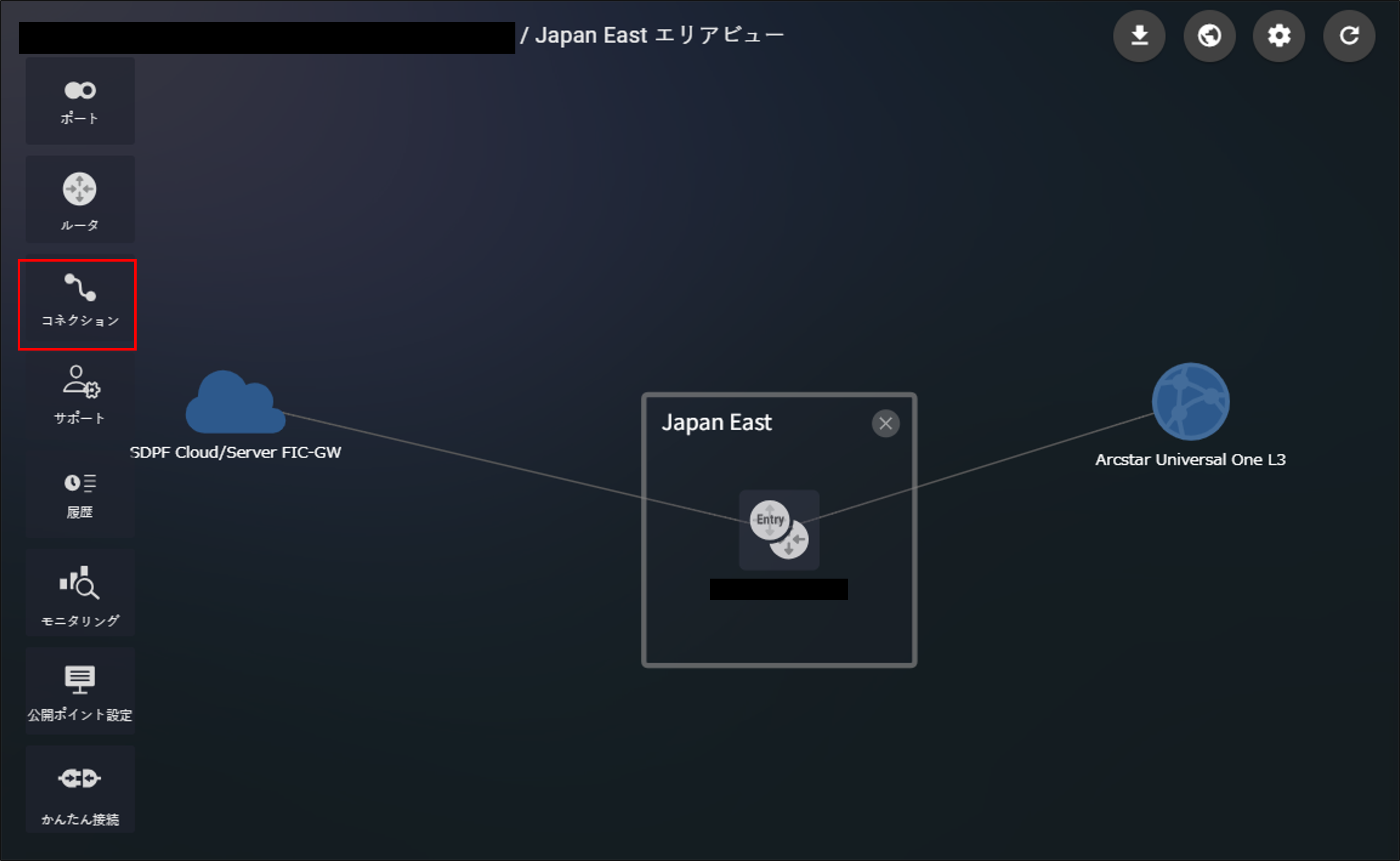Select the Arcstar Universal One L3 network icon

point(1190,401)
